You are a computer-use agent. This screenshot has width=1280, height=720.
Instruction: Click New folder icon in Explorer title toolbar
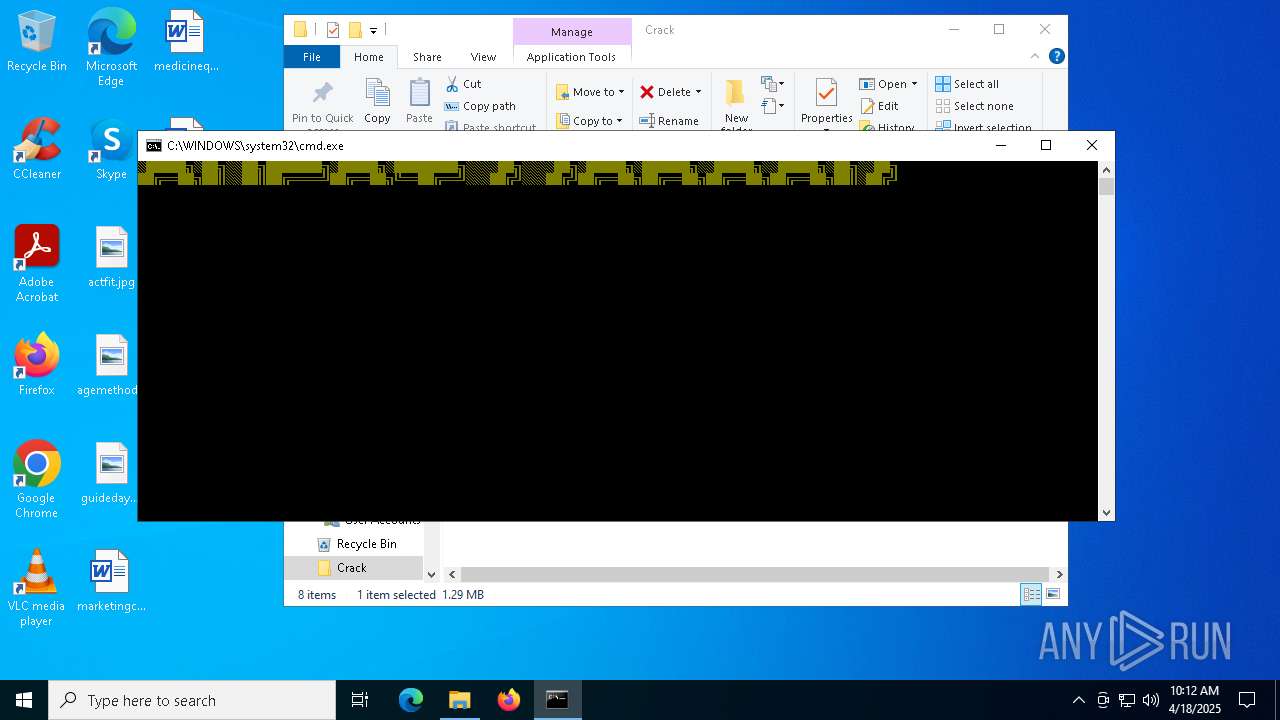point(355,30)
